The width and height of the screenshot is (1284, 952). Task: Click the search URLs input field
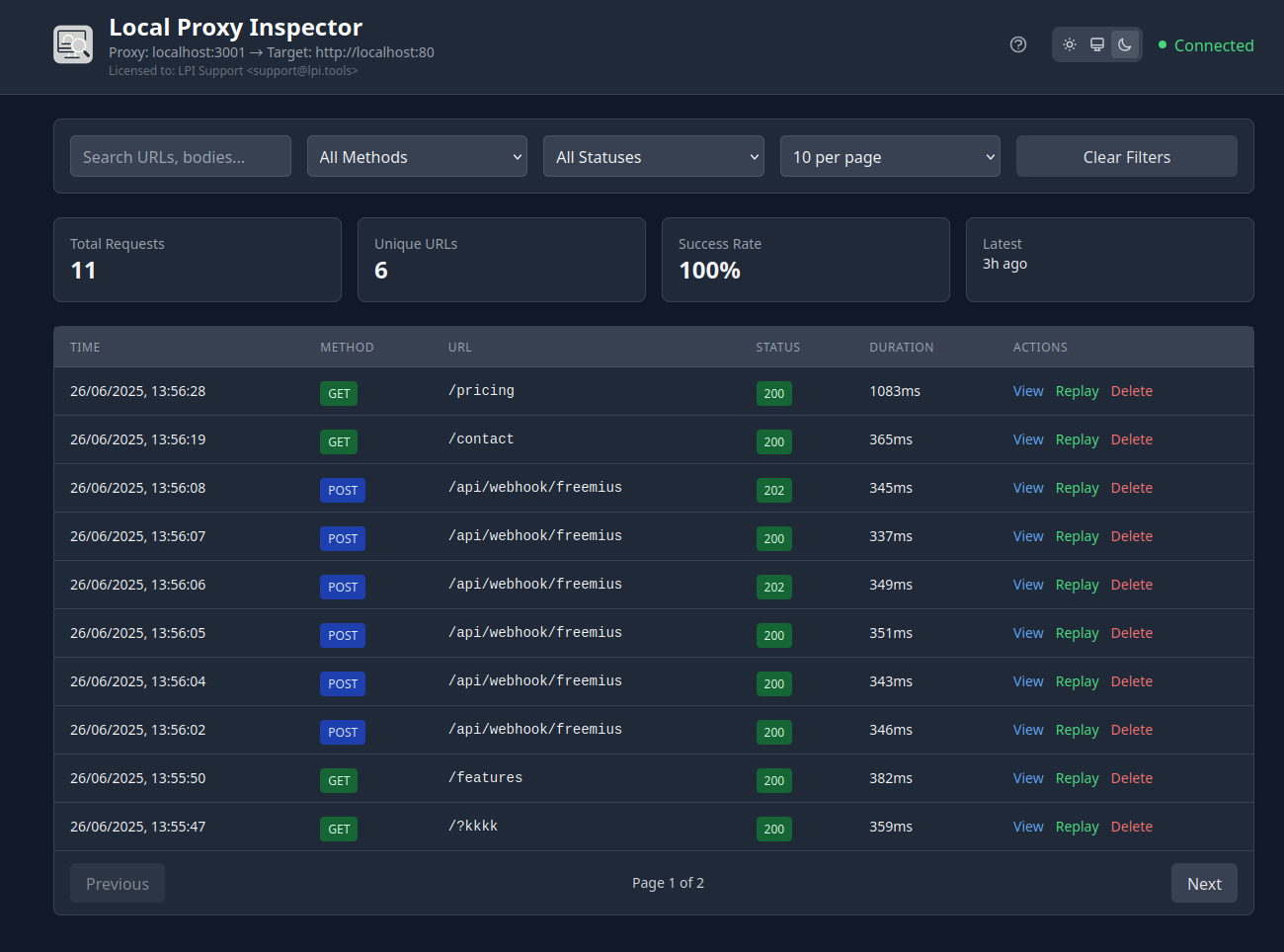(x=181, y=156)
